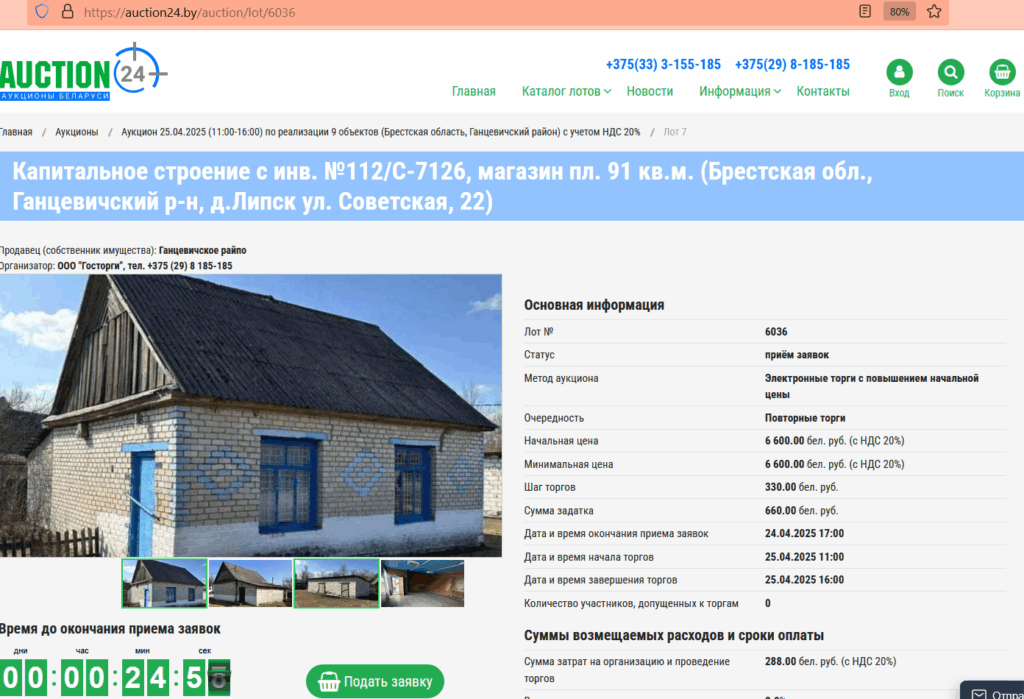Open the Поиск search icon

tap(950, 73)
